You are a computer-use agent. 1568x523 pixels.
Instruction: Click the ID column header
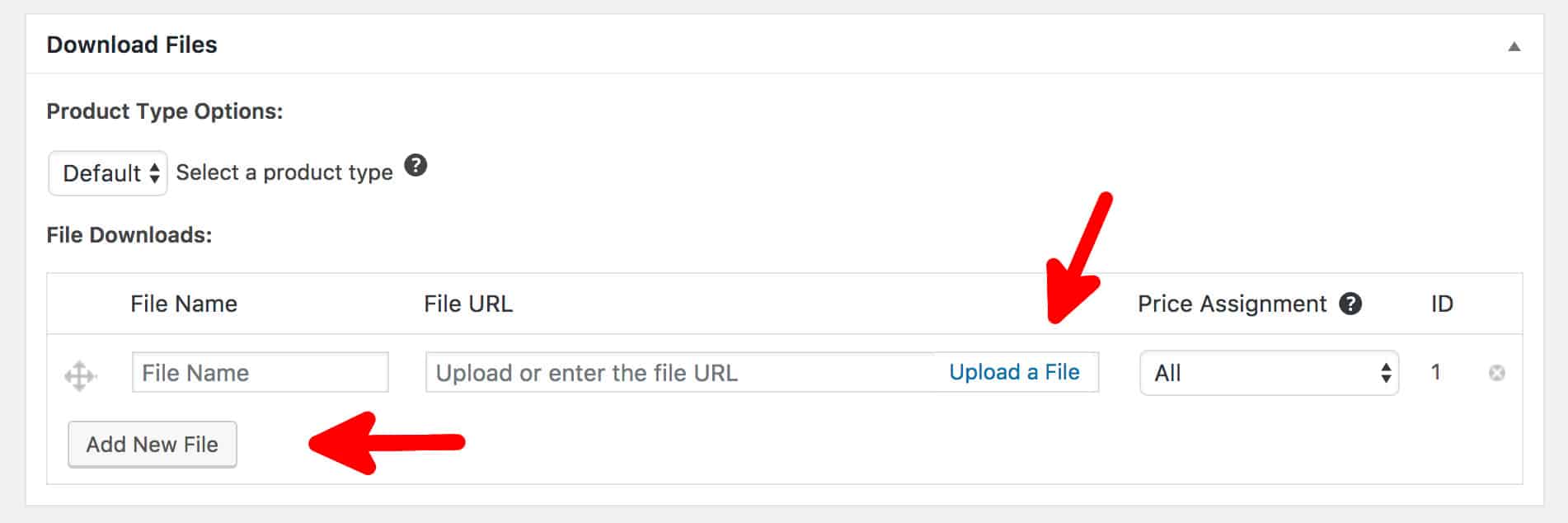1442,304
